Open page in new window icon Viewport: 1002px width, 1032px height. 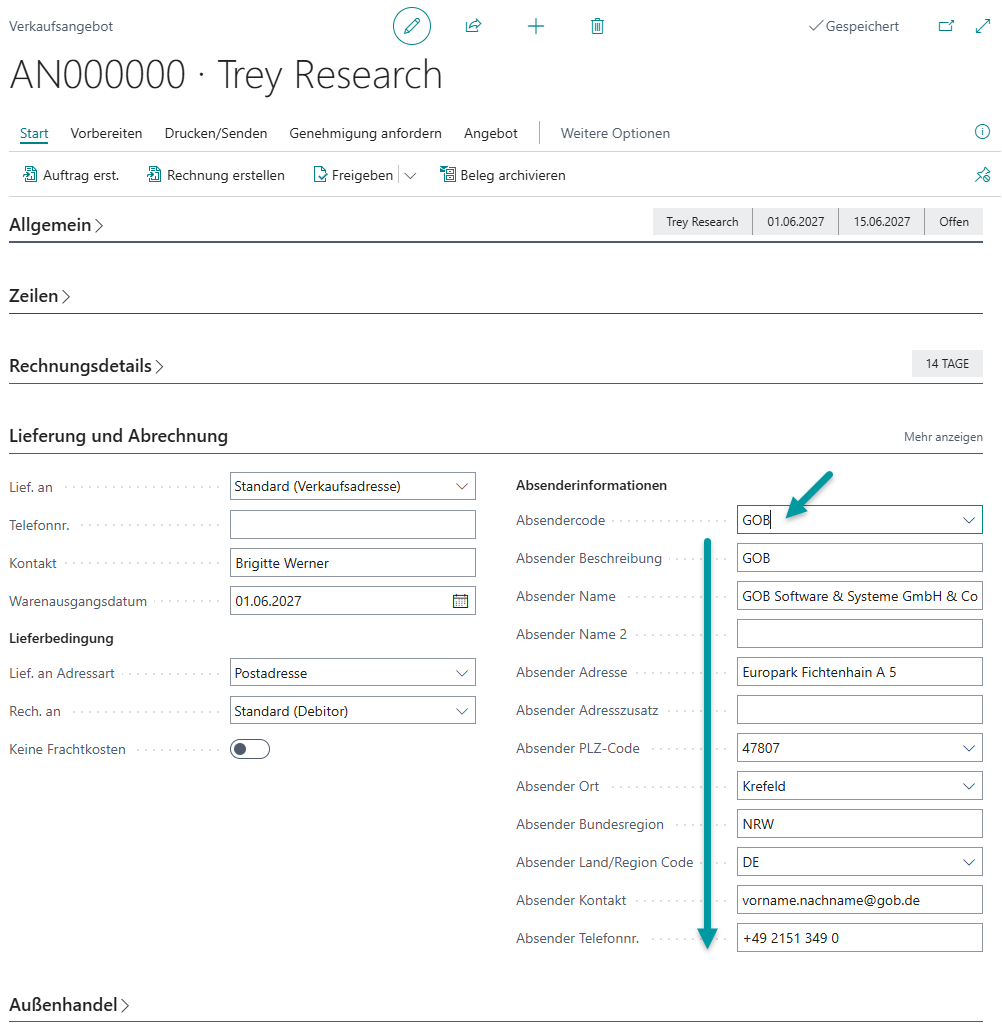point(946,26)
